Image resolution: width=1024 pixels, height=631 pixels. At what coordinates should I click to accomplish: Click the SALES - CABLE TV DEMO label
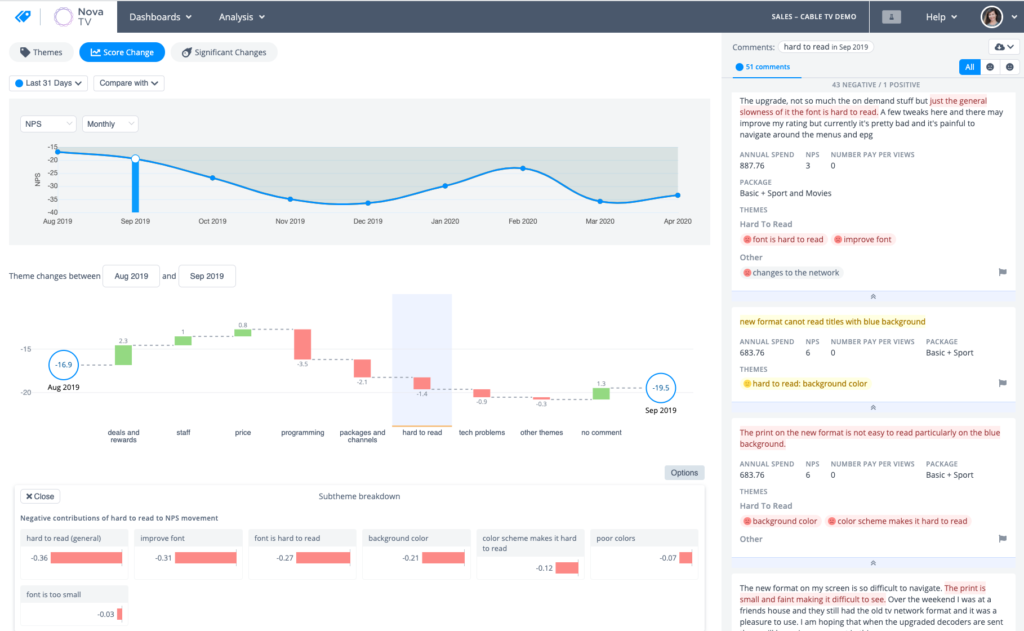813,17
